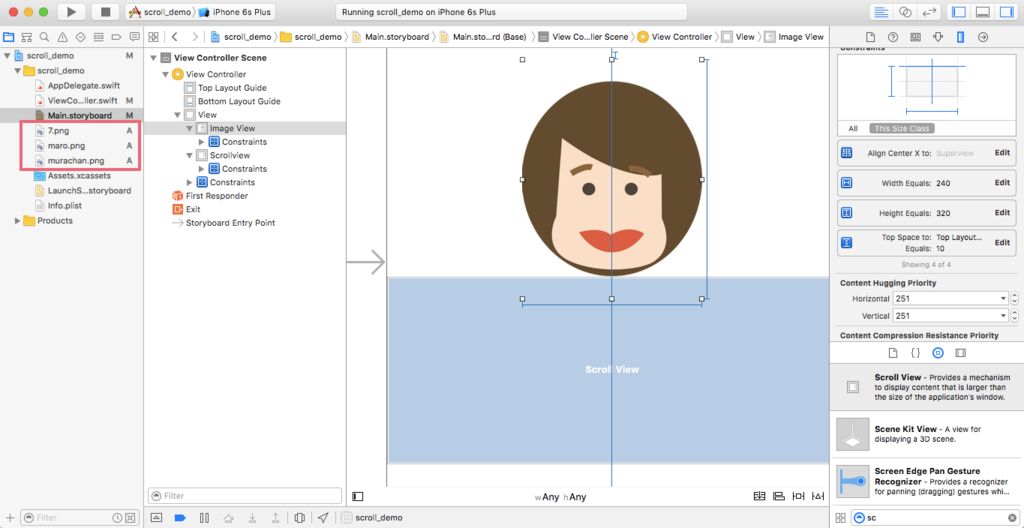Open the Test navigator
The height and width of the screenshot is (528, 1024).
[x=81, y=37]
